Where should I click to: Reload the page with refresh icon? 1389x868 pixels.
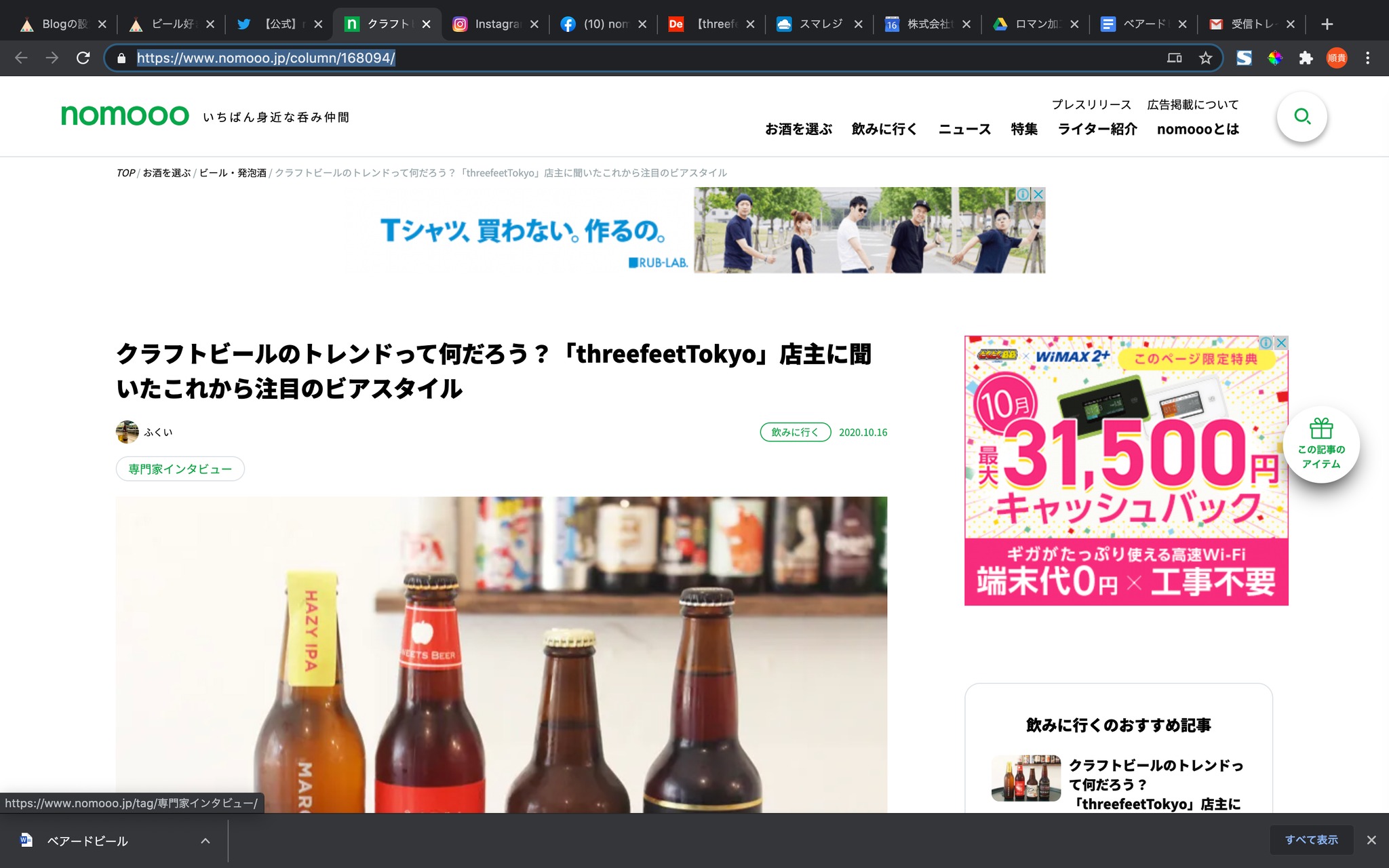(x=83, y=58)
